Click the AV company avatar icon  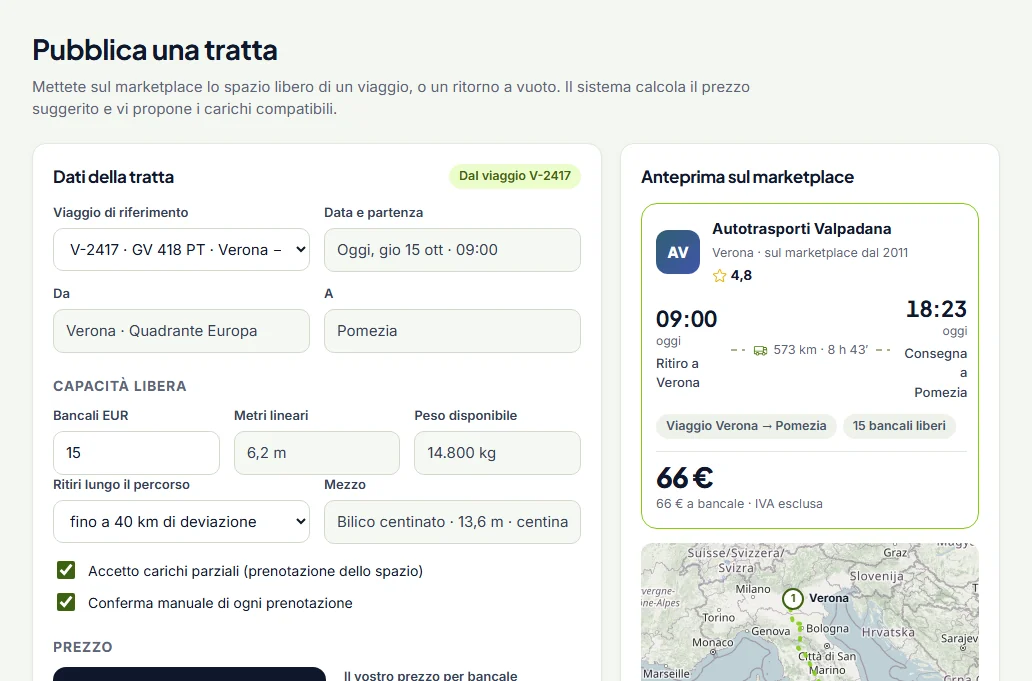point(678,251)
